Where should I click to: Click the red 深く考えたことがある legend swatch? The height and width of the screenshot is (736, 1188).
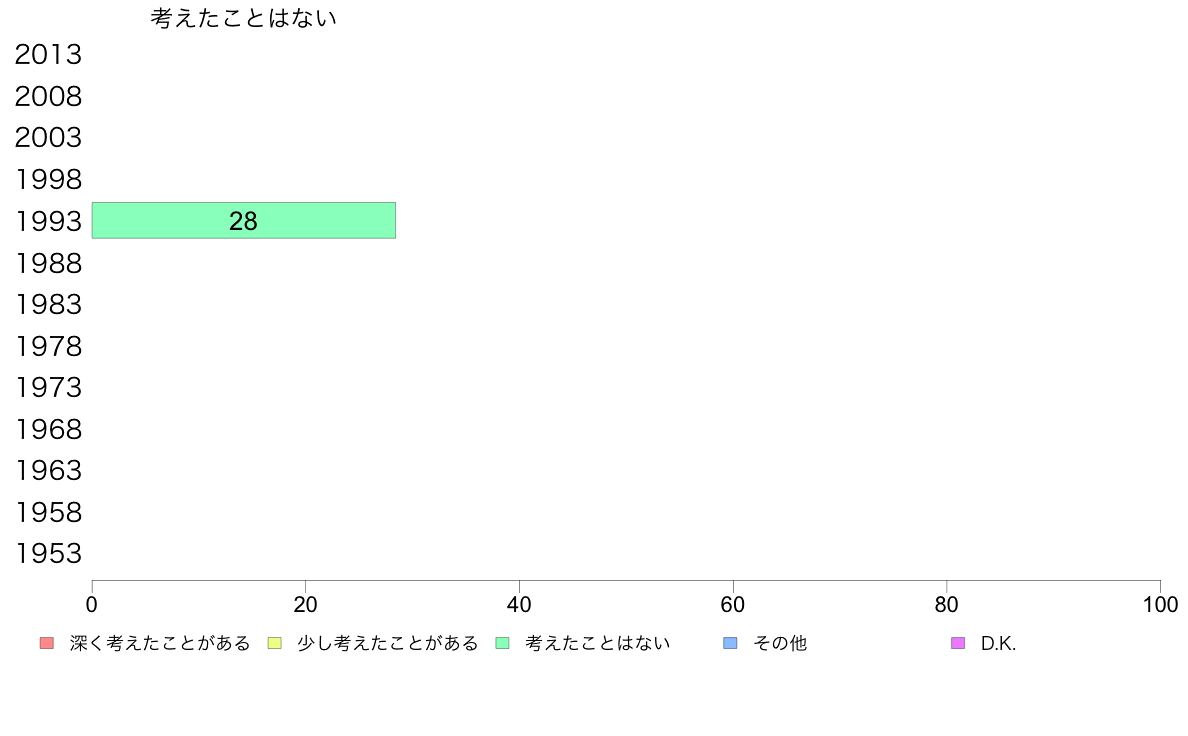click(47, 643)
